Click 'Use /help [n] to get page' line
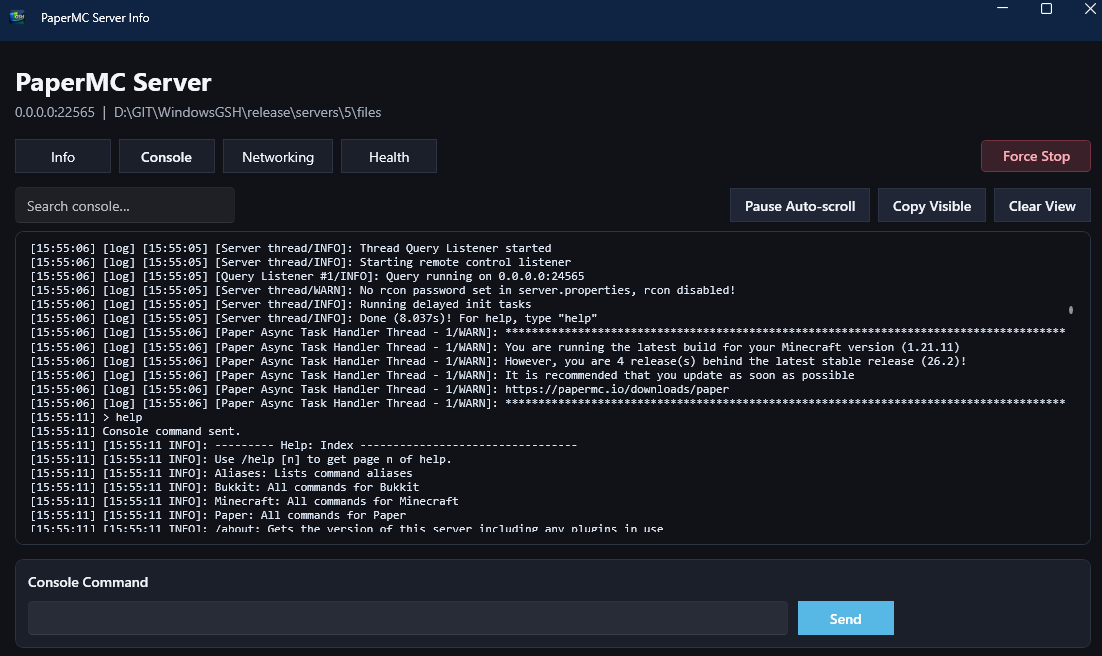 point(240,459)
